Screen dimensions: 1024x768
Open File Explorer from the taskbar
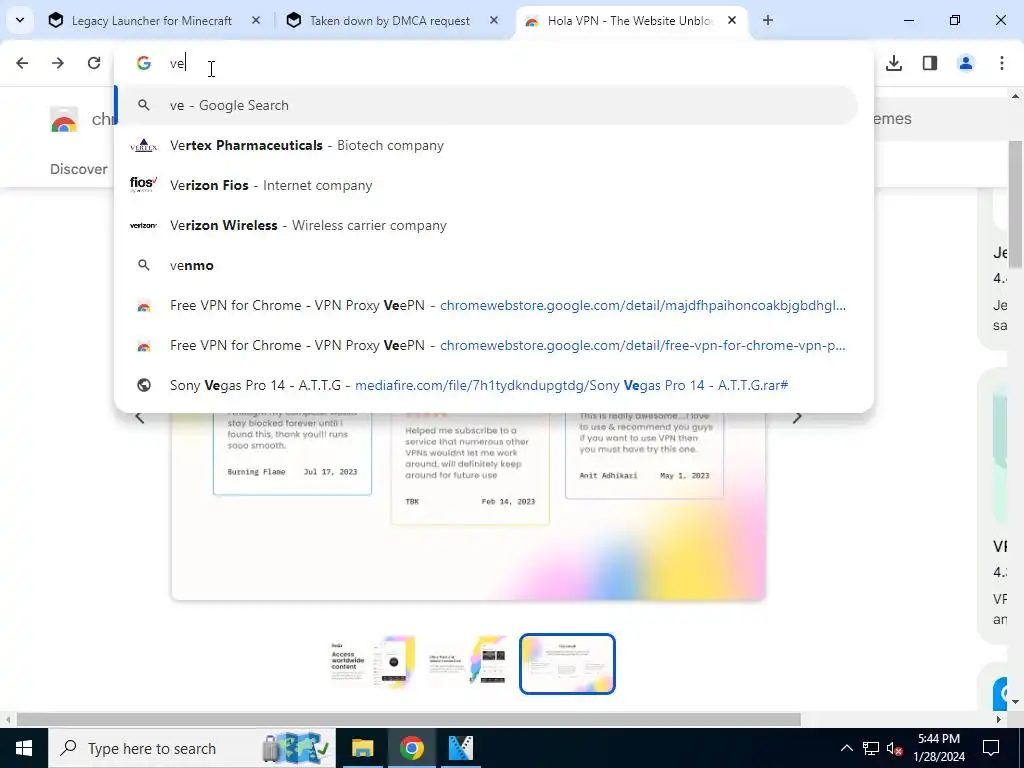(x=362, y=748)
